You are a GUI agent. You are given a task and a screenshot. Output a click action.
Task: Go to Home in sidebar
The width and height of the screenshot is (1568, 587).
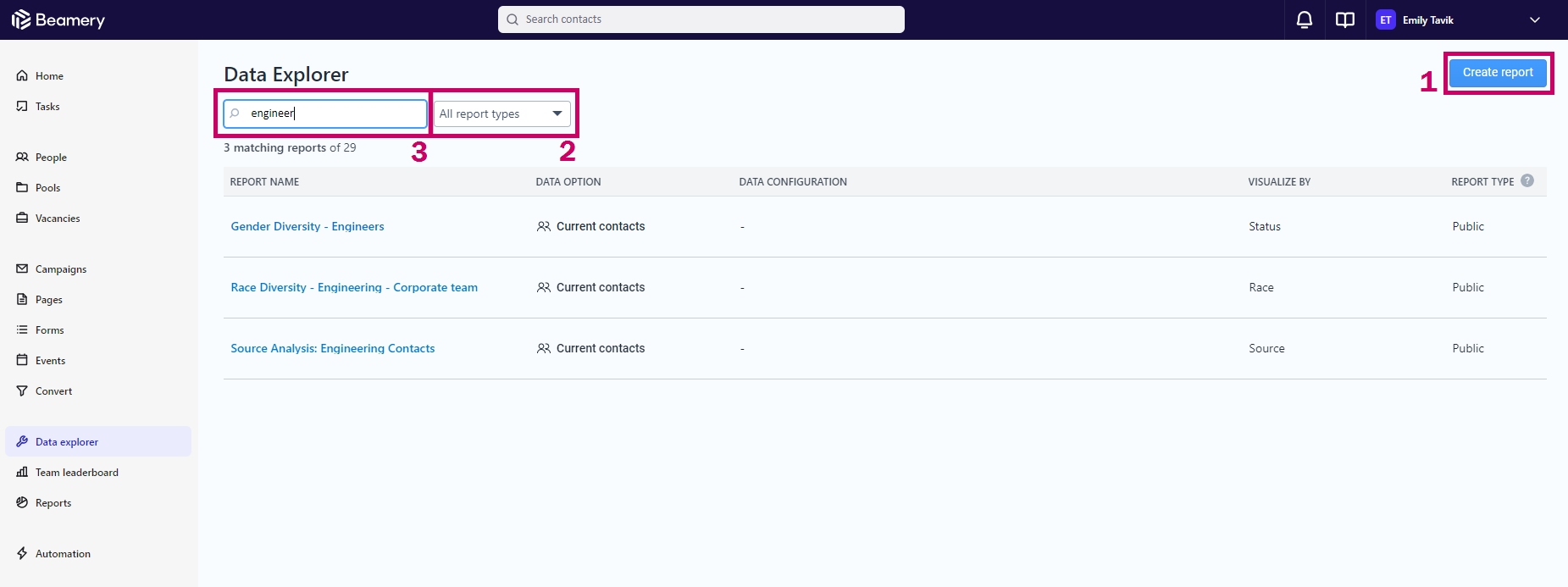point(98,75)
